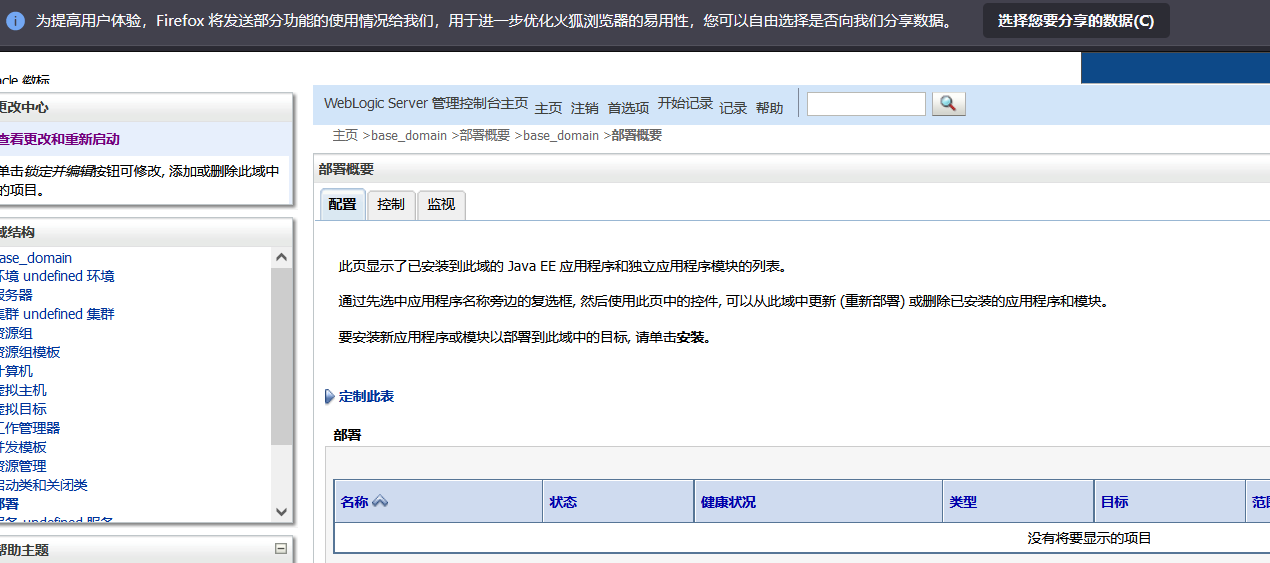Click 主页 in breadcrumb
1270x563 pixels.
tap(345, 135)
